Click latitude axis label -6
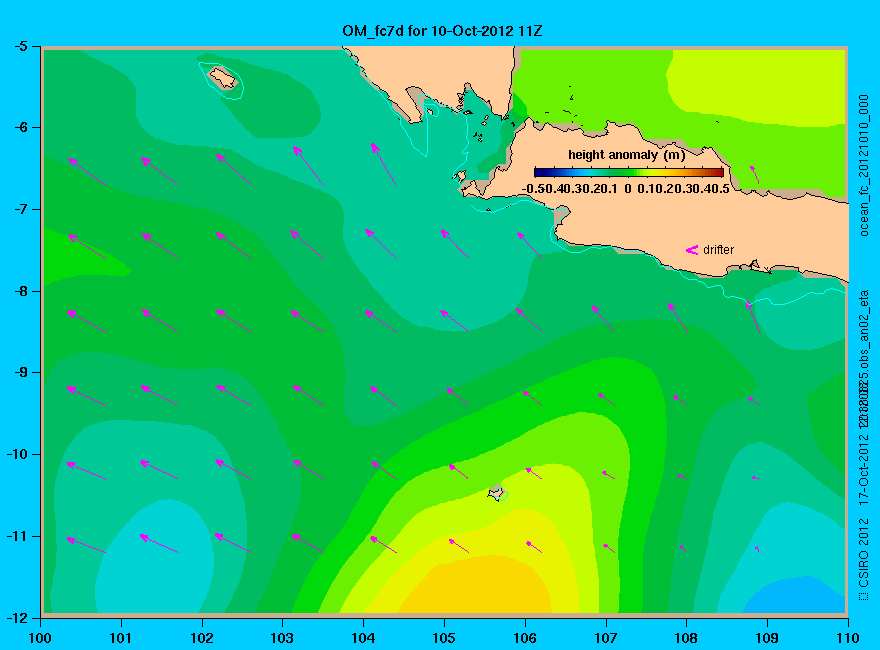Screen dimensions: 880x650 coord(20,127)
